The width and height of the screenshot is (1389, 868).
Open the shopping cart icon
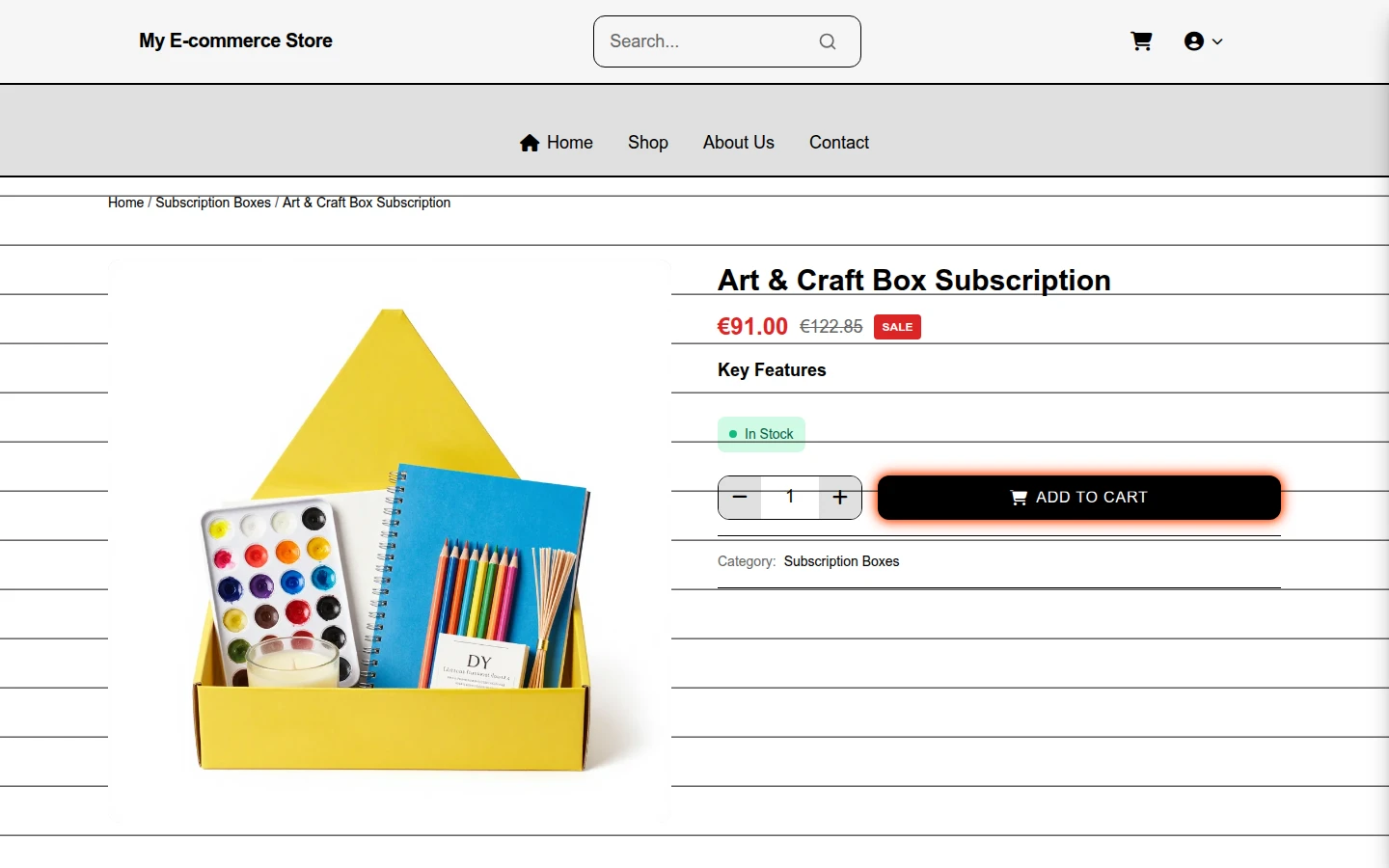point(1141,41)
